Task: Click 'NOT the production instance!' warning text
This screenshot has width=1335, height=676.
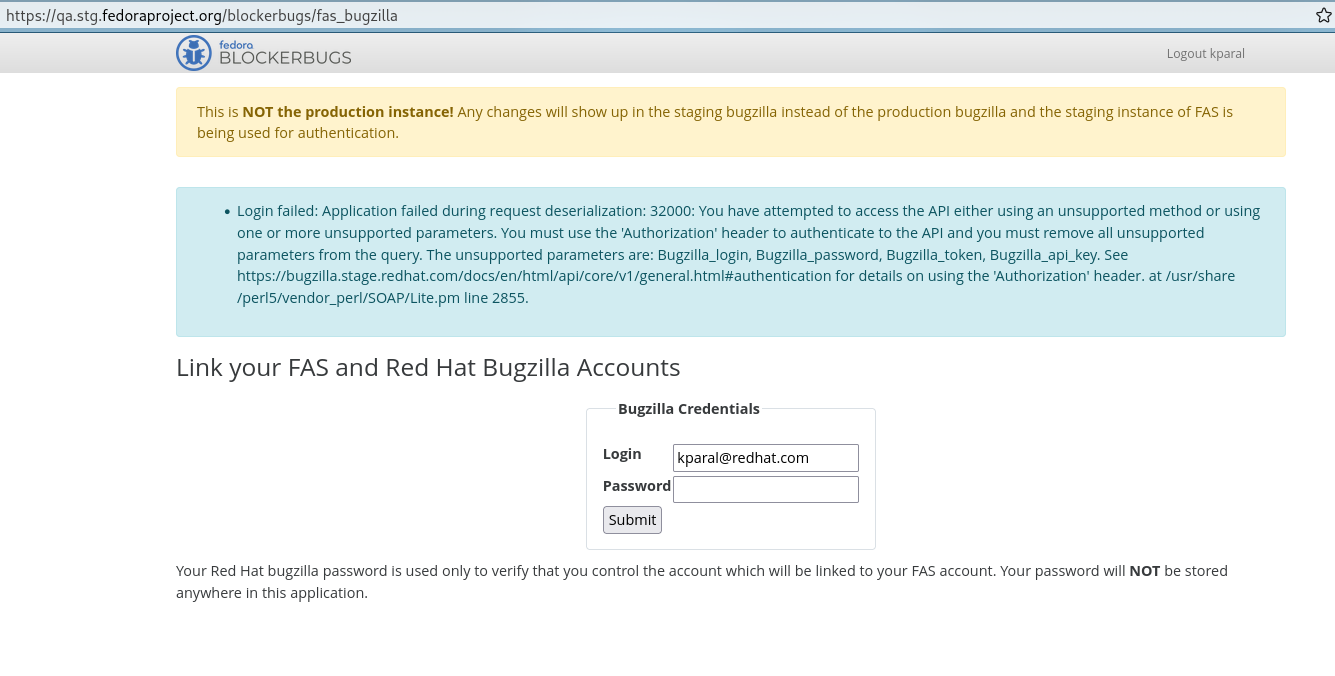Action: tap(348, 112)
